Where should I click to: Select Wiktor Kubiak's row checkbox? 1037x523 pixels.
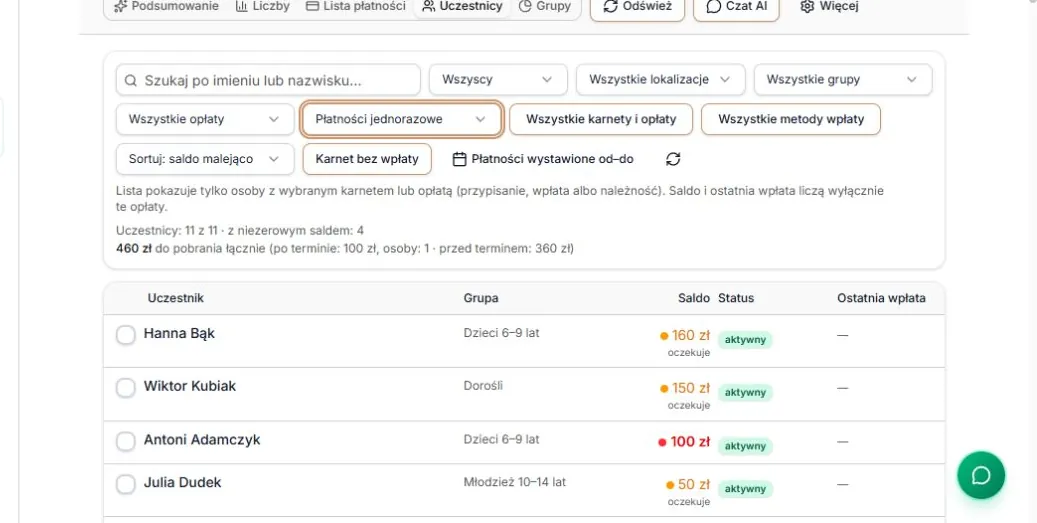pos(126,387)
